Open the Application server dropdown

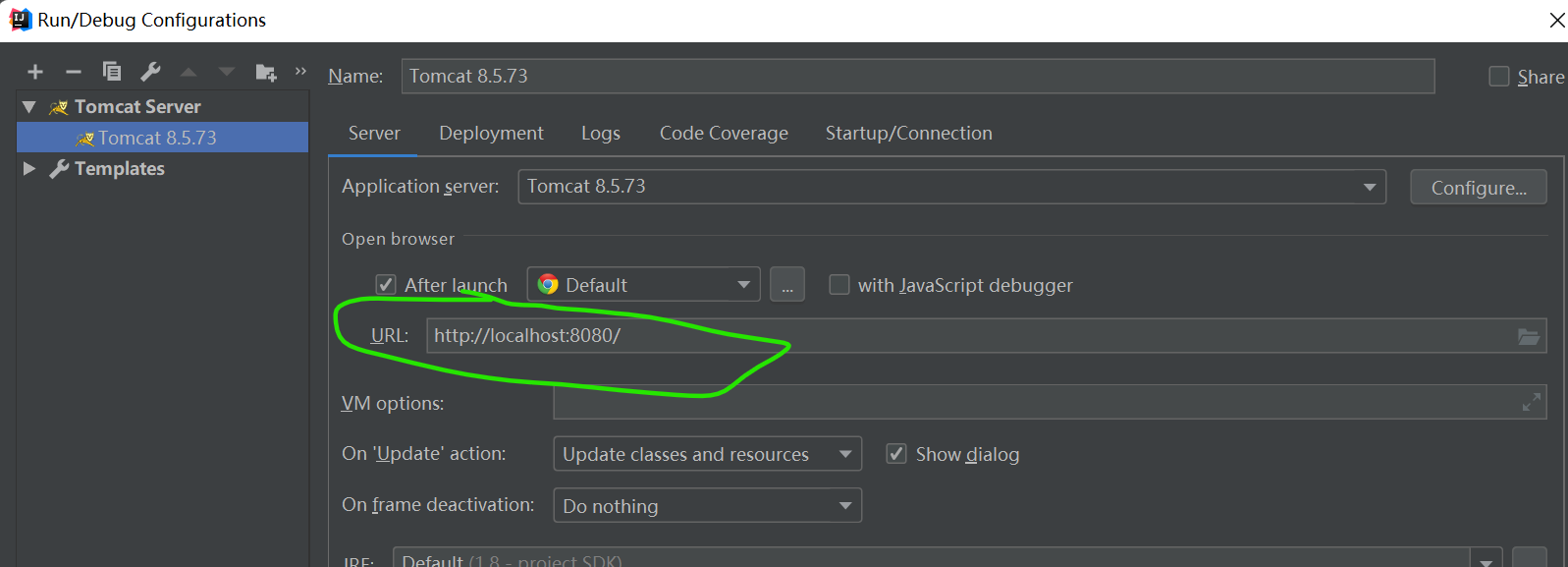[x=952, y=187]
